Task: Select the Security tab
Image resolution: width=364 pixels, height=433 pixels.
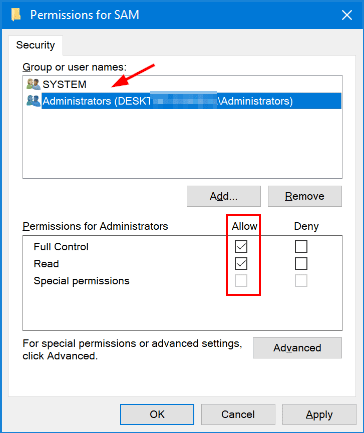Action: [x=36, y=45]
